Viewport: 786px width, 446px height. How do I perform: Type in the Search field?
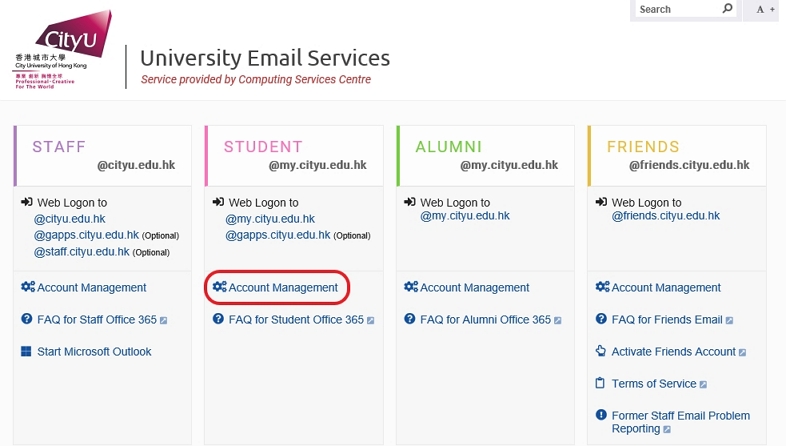(676, 9)
